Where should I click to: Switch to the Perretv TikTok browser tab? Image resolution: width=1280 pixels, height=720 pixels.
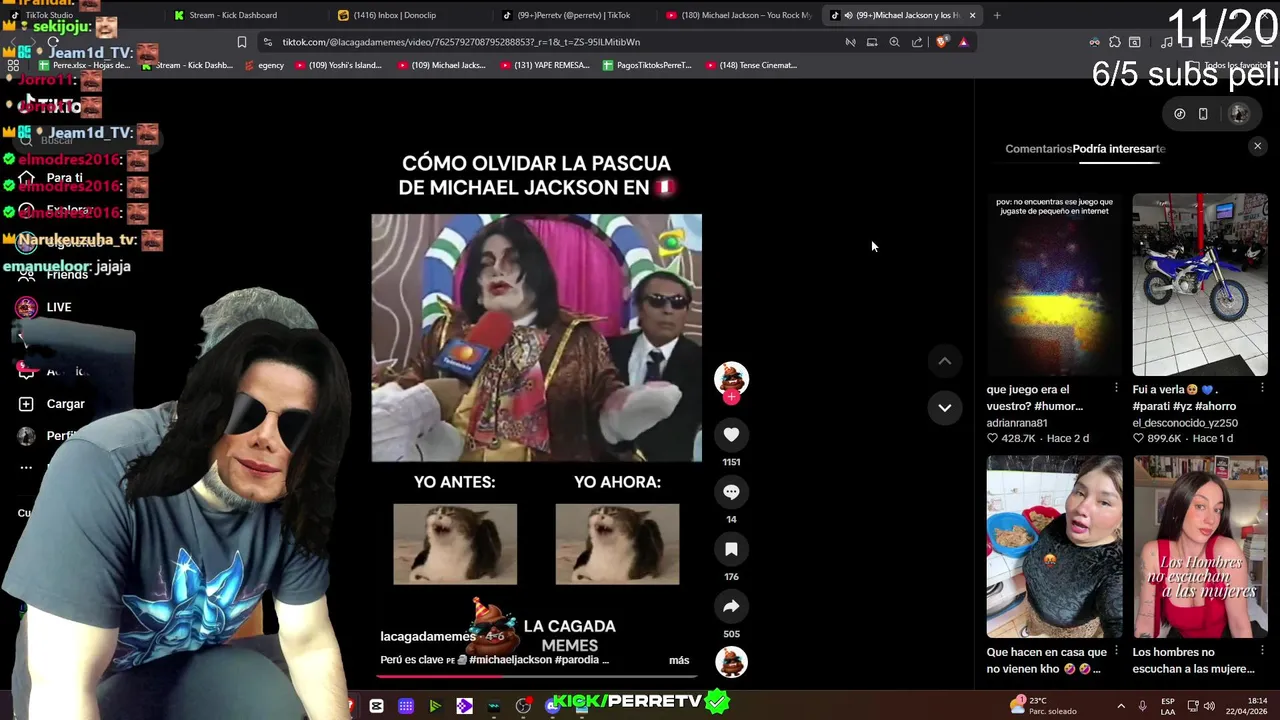pos(573,15)
